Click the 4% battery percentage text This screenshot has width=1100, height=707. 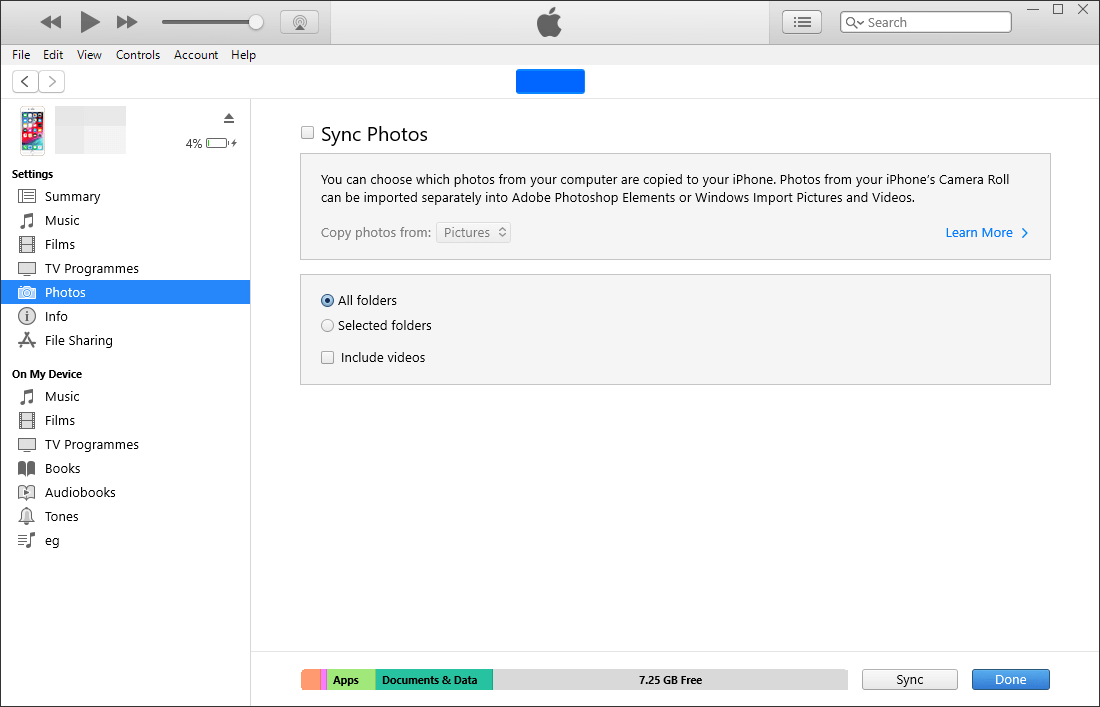[194, 143]
